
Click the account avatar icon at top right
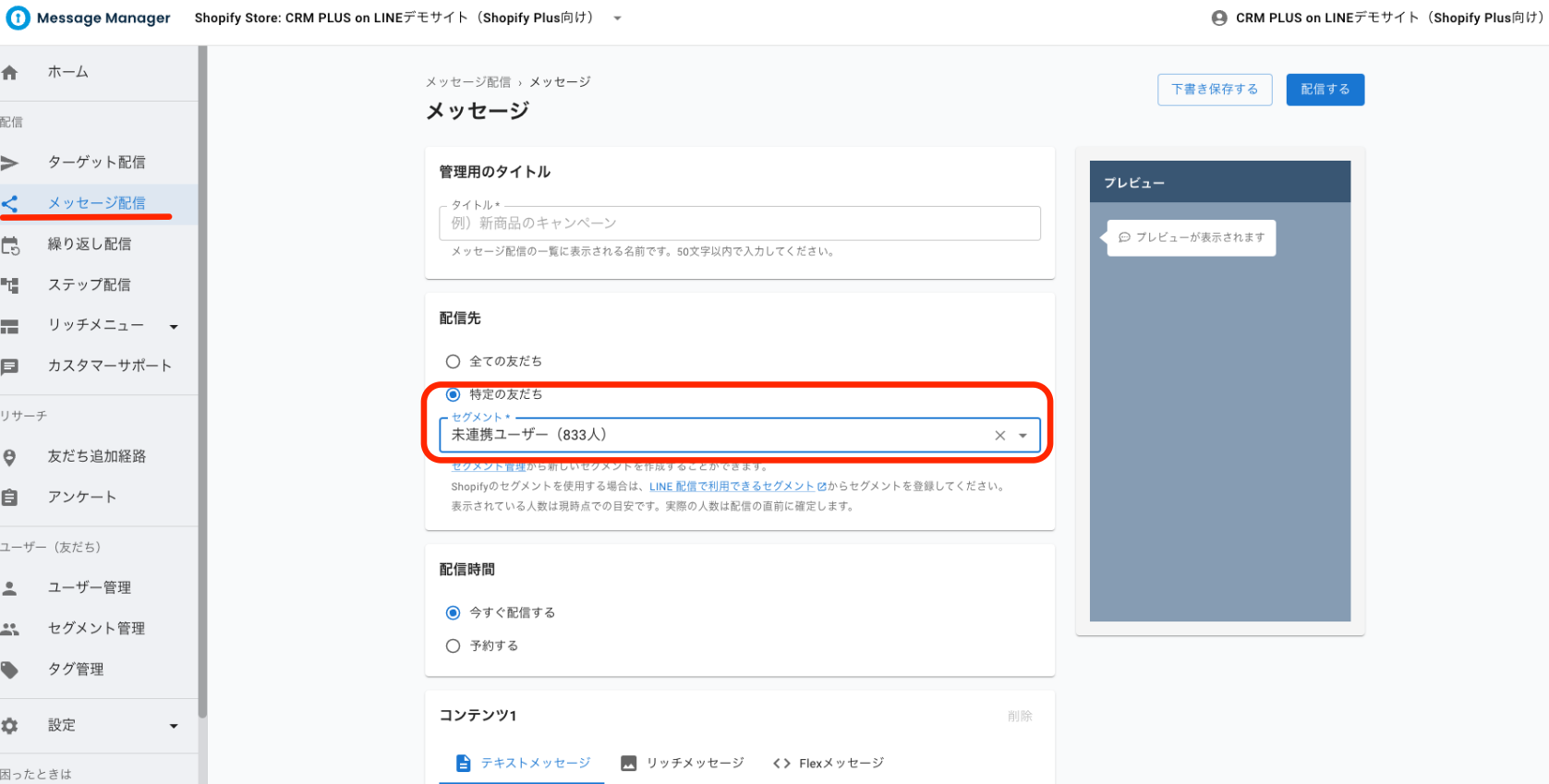coord(1219,18)
